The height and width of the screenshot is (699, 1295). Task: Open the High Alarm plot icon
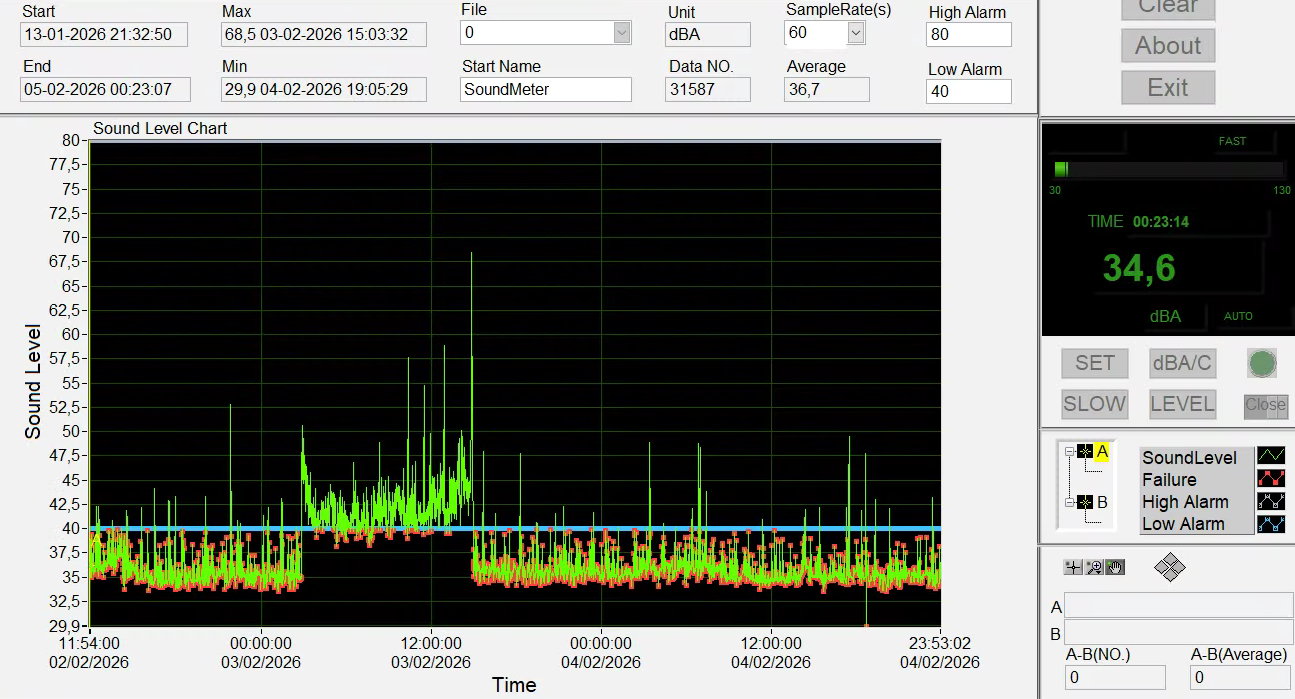tap(1271, 502)
